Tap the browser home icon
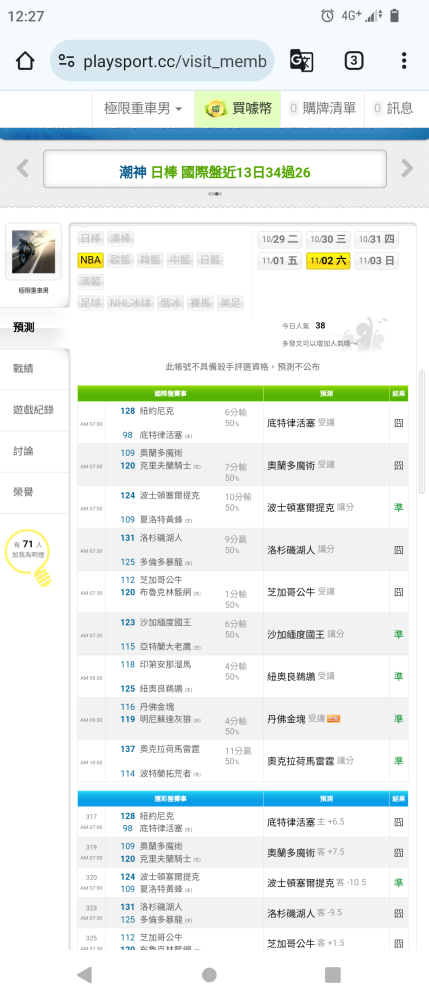 (x=25, y=61)
